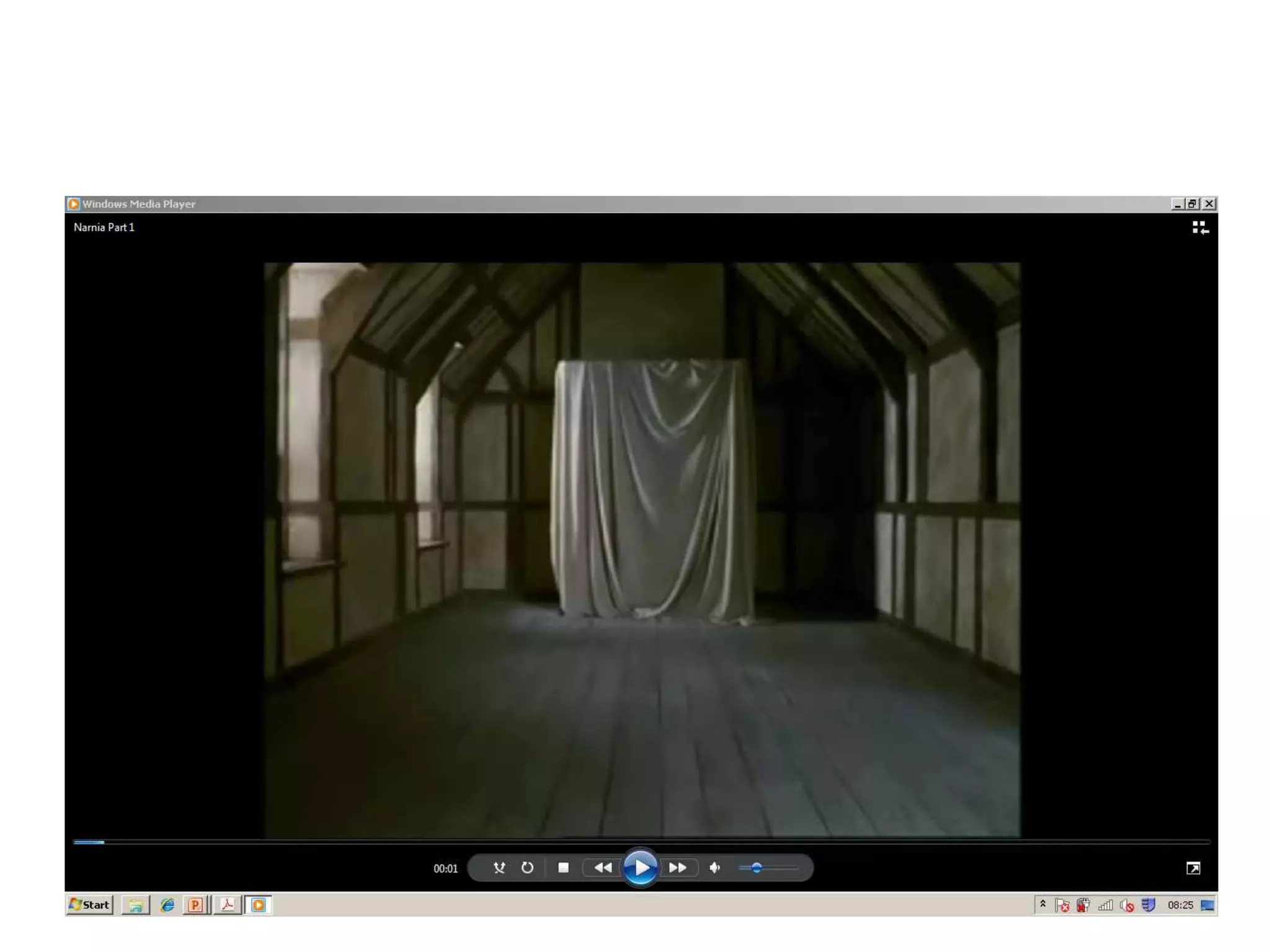Screen dimensions: 1270x952
Task: Mute the player volume
Action: coord(714,868)
